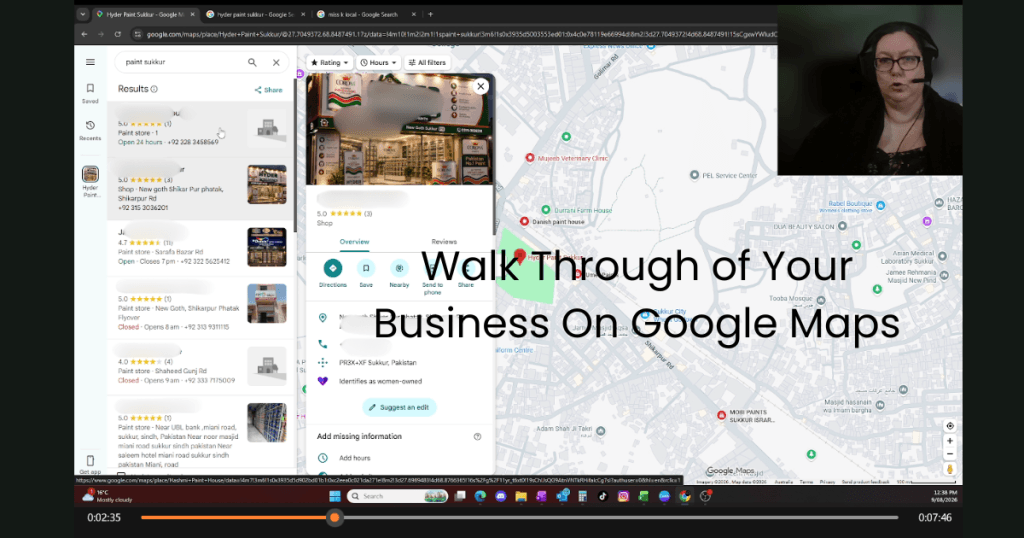Open Windows Start menu on taskbar
1024x538 pixels.
point(334,496)
